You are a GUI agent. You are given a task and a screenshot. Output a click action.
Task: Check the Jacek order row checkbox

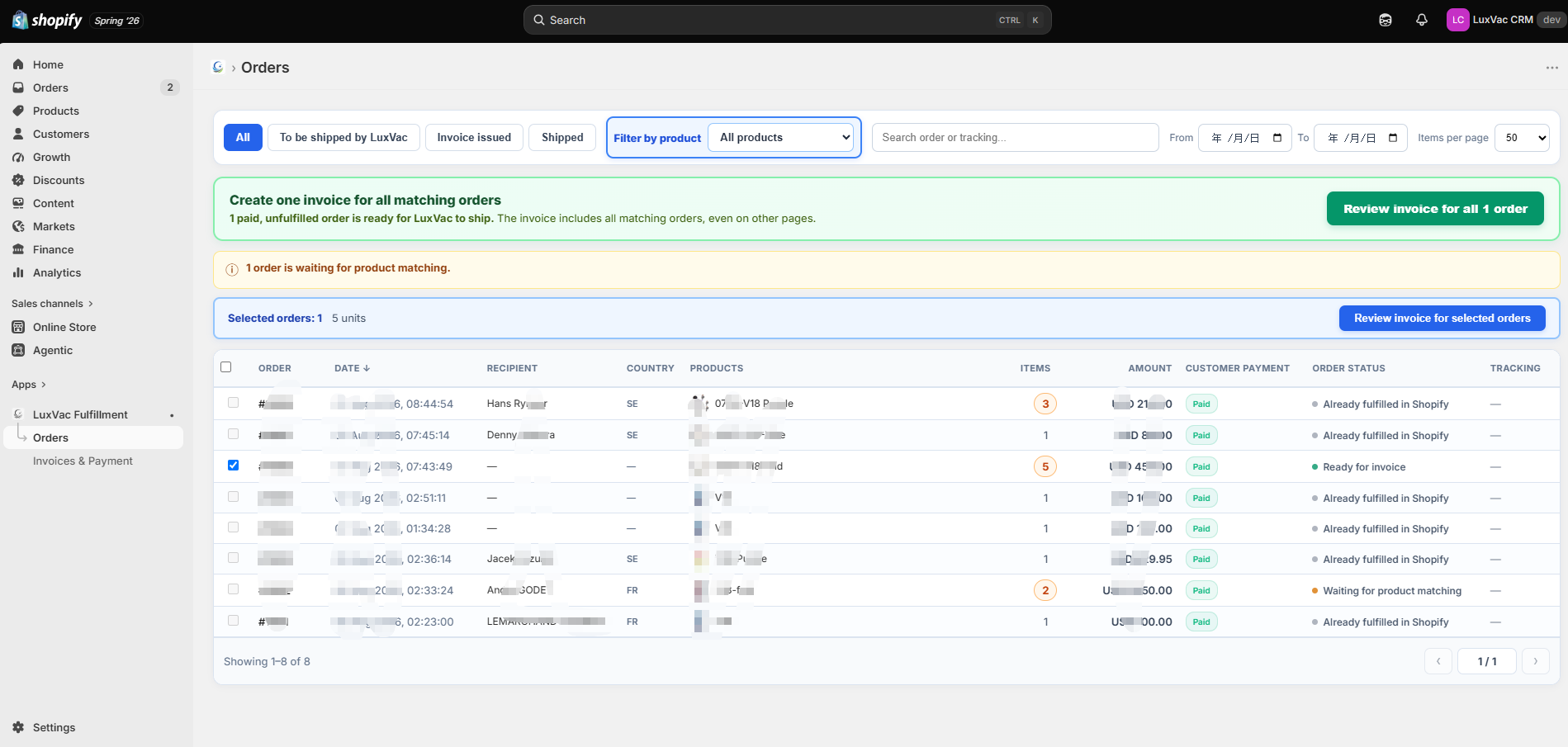point(234,558)
